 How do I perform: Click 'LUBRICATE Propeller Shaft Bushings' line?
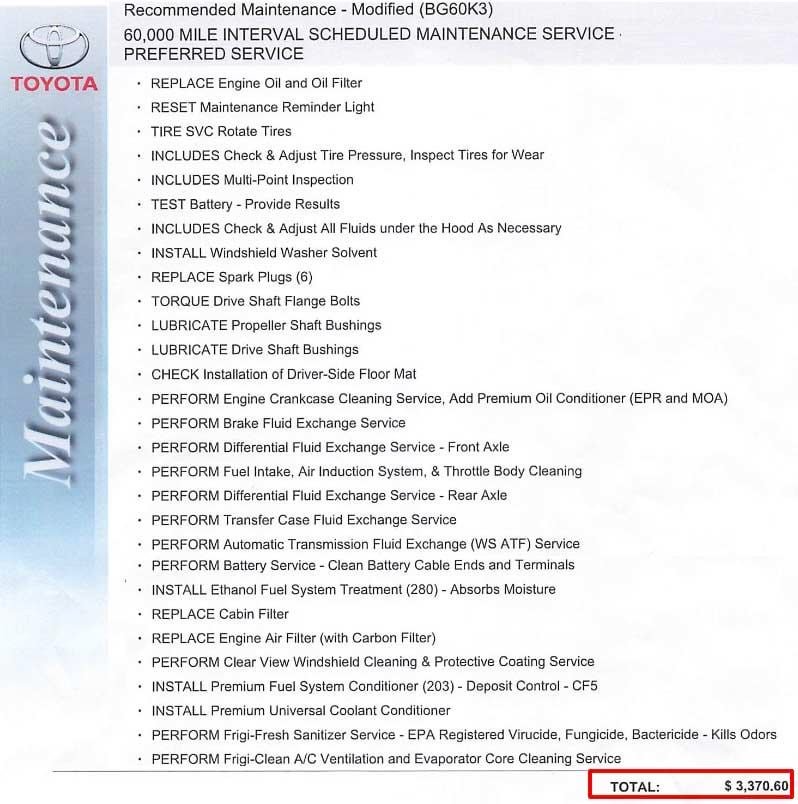(266, 326)
